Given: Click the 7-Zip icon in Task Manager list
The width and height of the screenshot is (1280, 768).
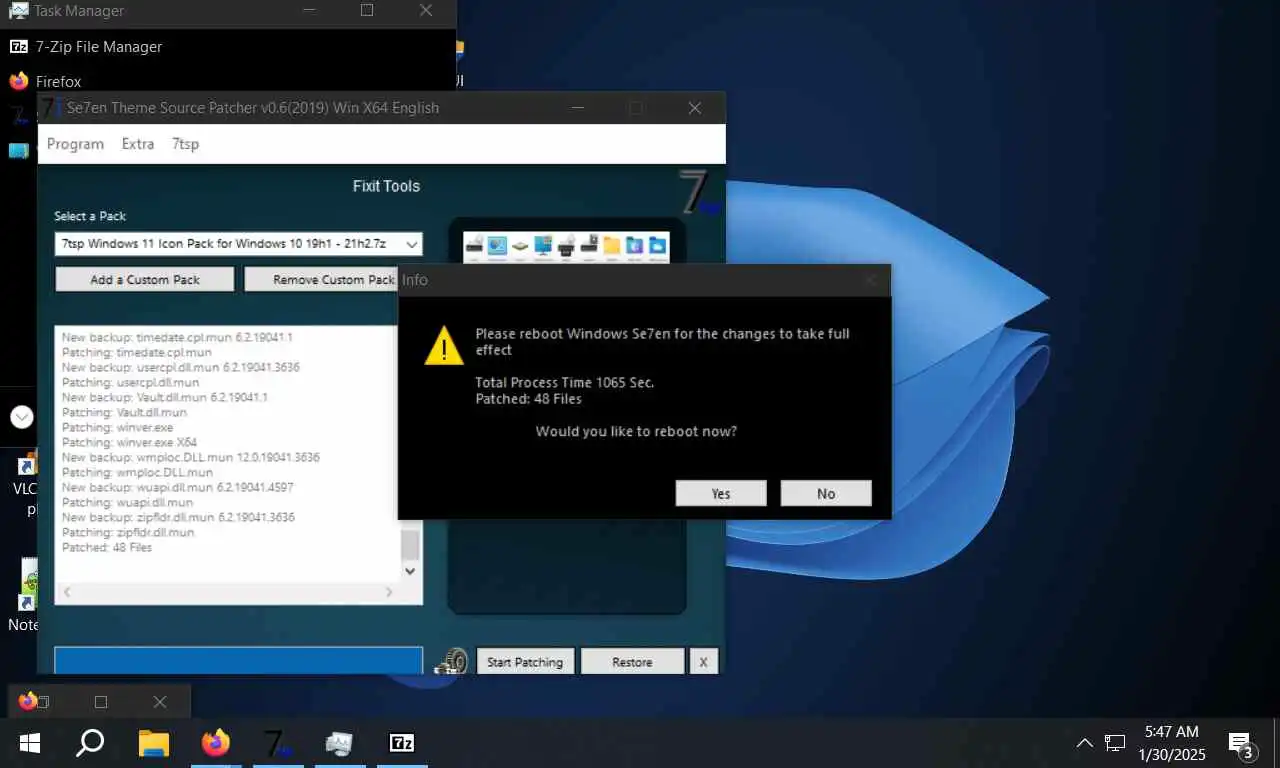Looking at the screenshot, I should (x=18, y=46).
